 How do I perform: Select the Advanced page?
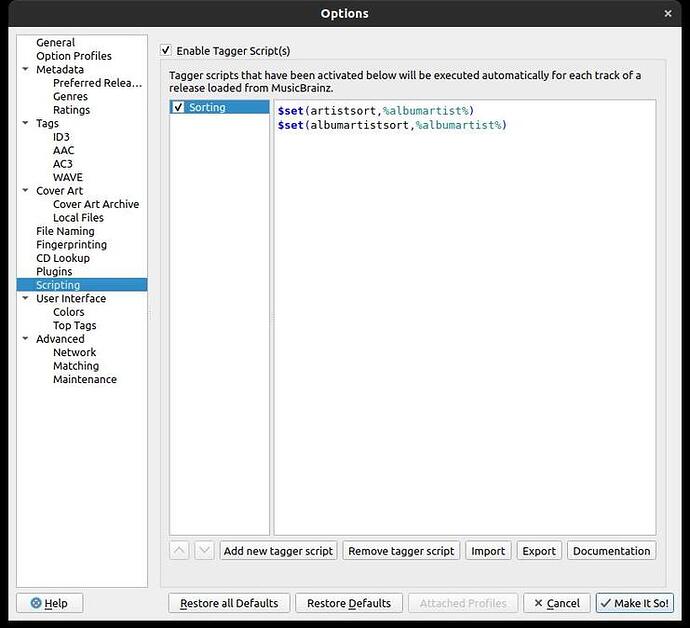click(x=60, y=339)
